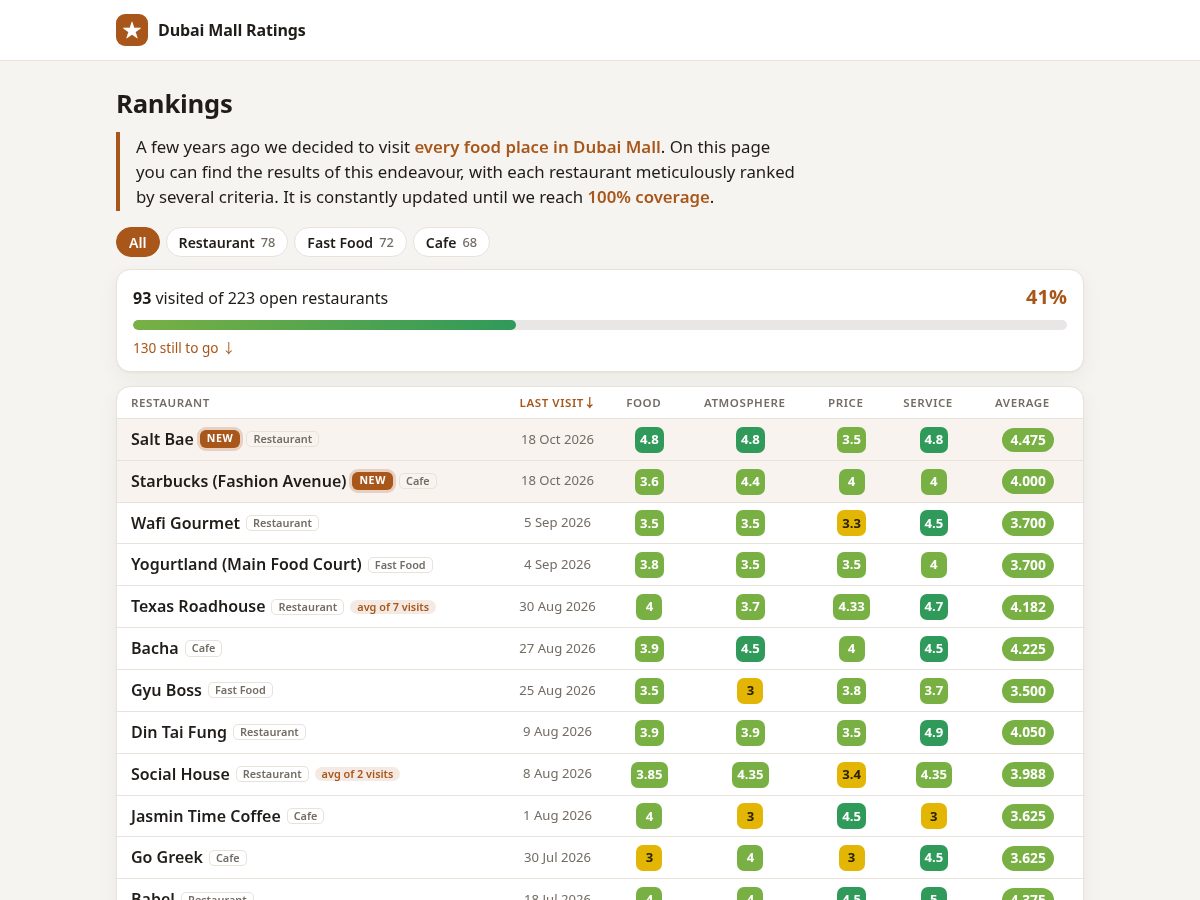Open the Wafi Gourmet entry
Screen dimensions: 1200x900
coord(185,523)
